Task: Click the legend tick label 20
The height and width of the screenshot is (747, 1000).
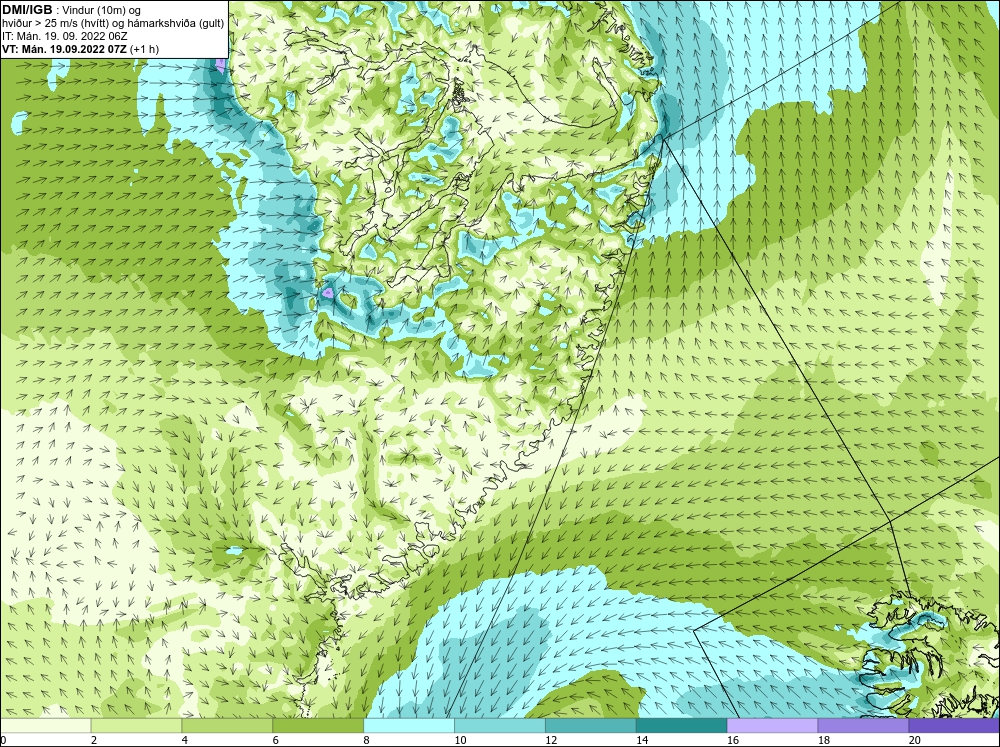Action: pos(915,740)
